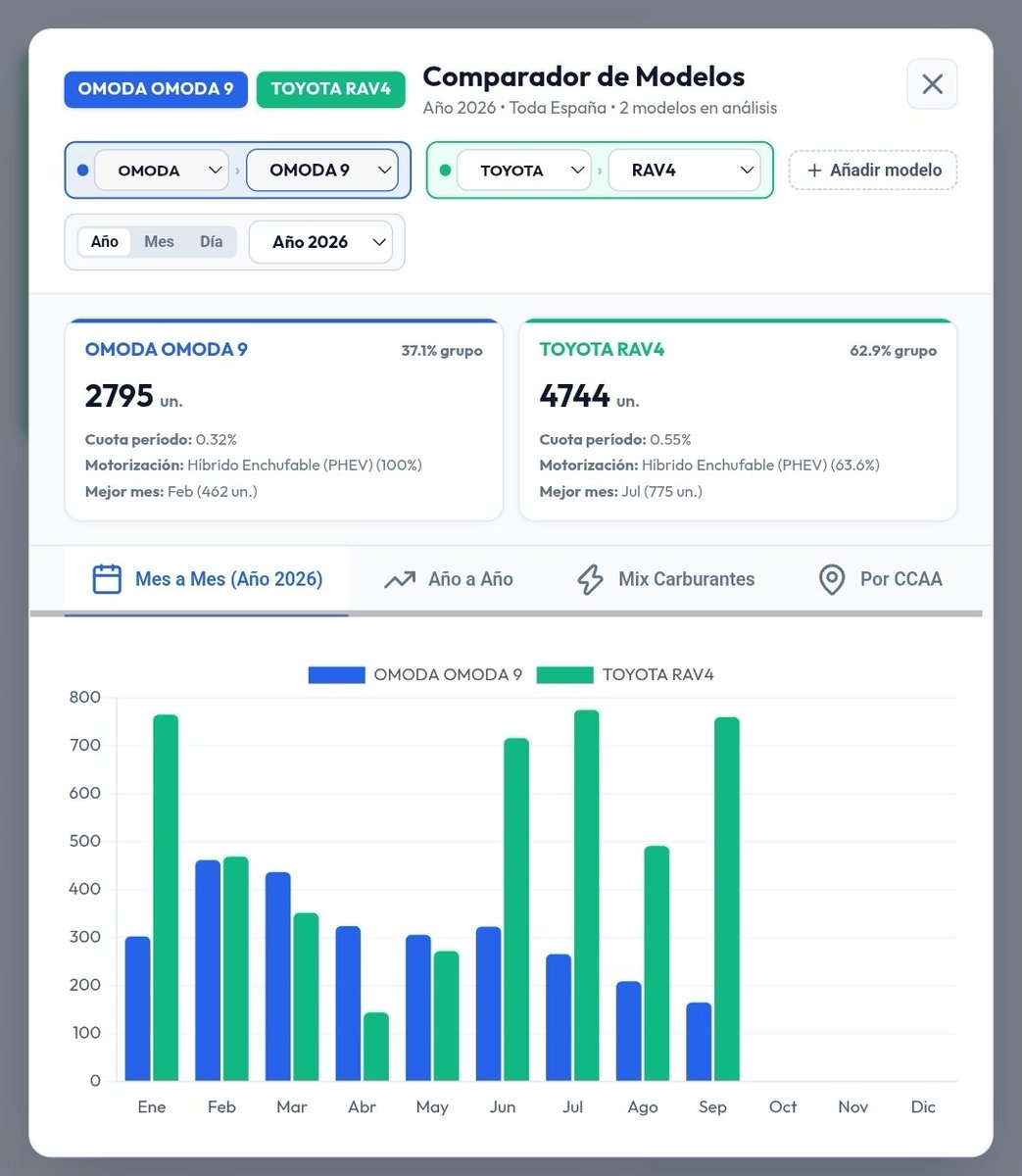The height and width of the screenshot is (1176, 1022).
Task: Click the Mejor mes: Feb (462 un.) text
Action: pos(171,491)
